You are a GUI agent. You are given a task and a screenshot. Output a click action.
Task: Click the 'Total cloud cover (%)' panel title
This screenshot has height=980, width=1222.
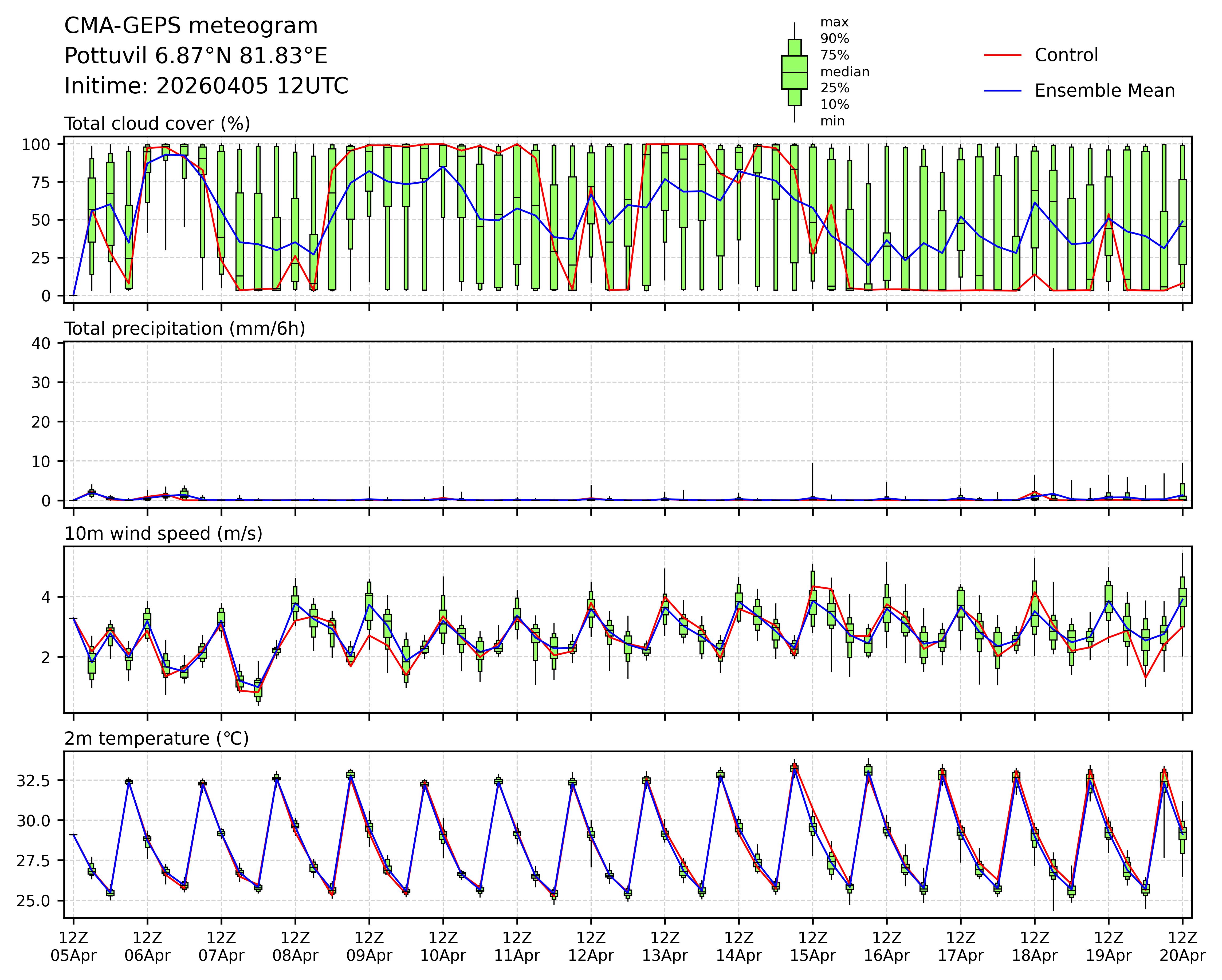point(157,124)
